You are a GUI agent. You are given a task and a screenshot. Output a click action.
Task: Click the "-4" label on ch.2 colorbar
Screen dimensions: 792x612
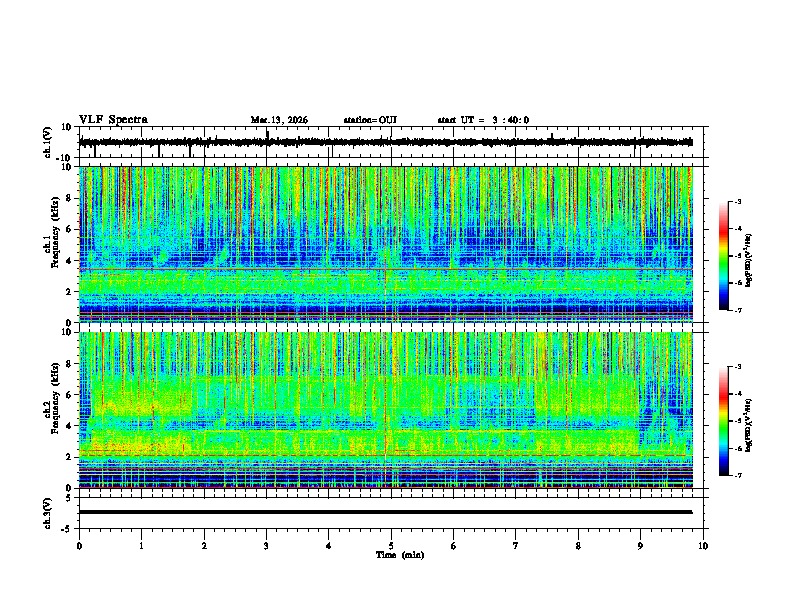pos(737,394)
